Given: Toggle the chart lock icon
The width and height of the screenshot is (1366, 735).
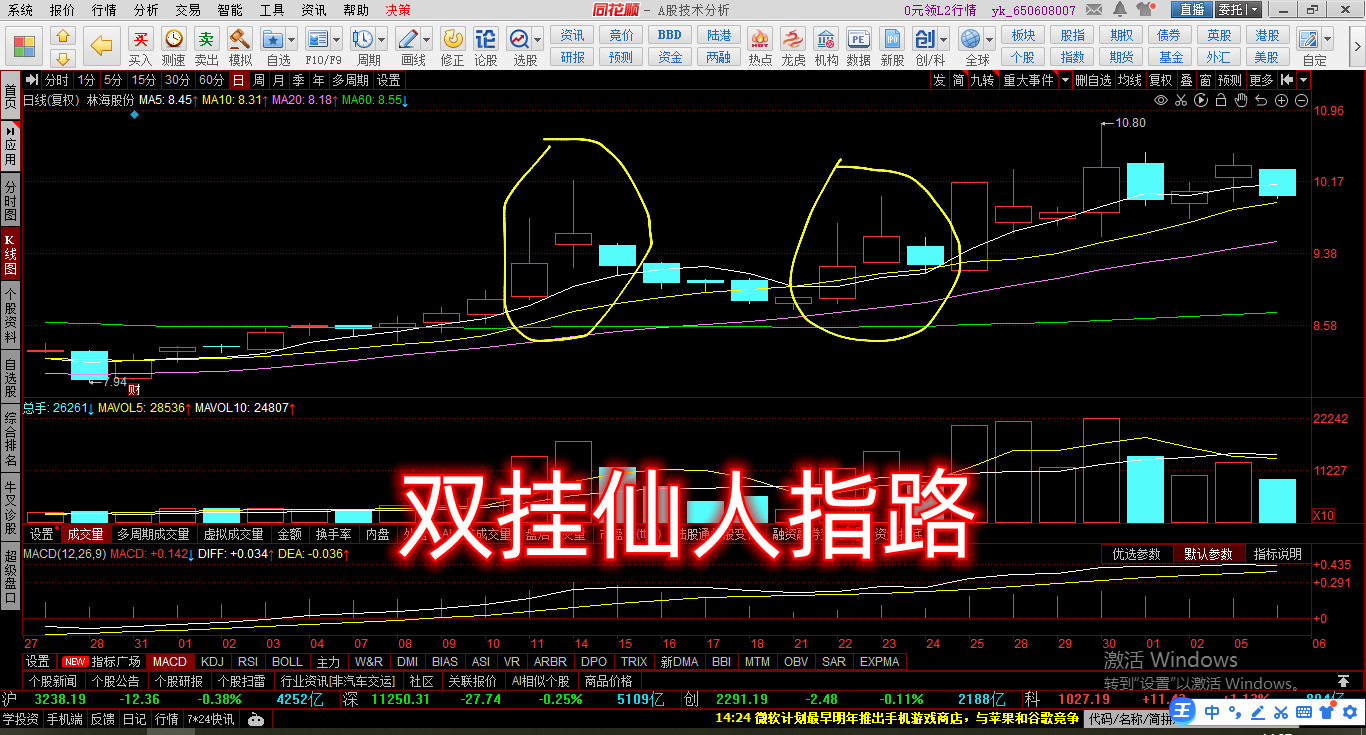Looking at the screenshot, I should pos(1221,100).
